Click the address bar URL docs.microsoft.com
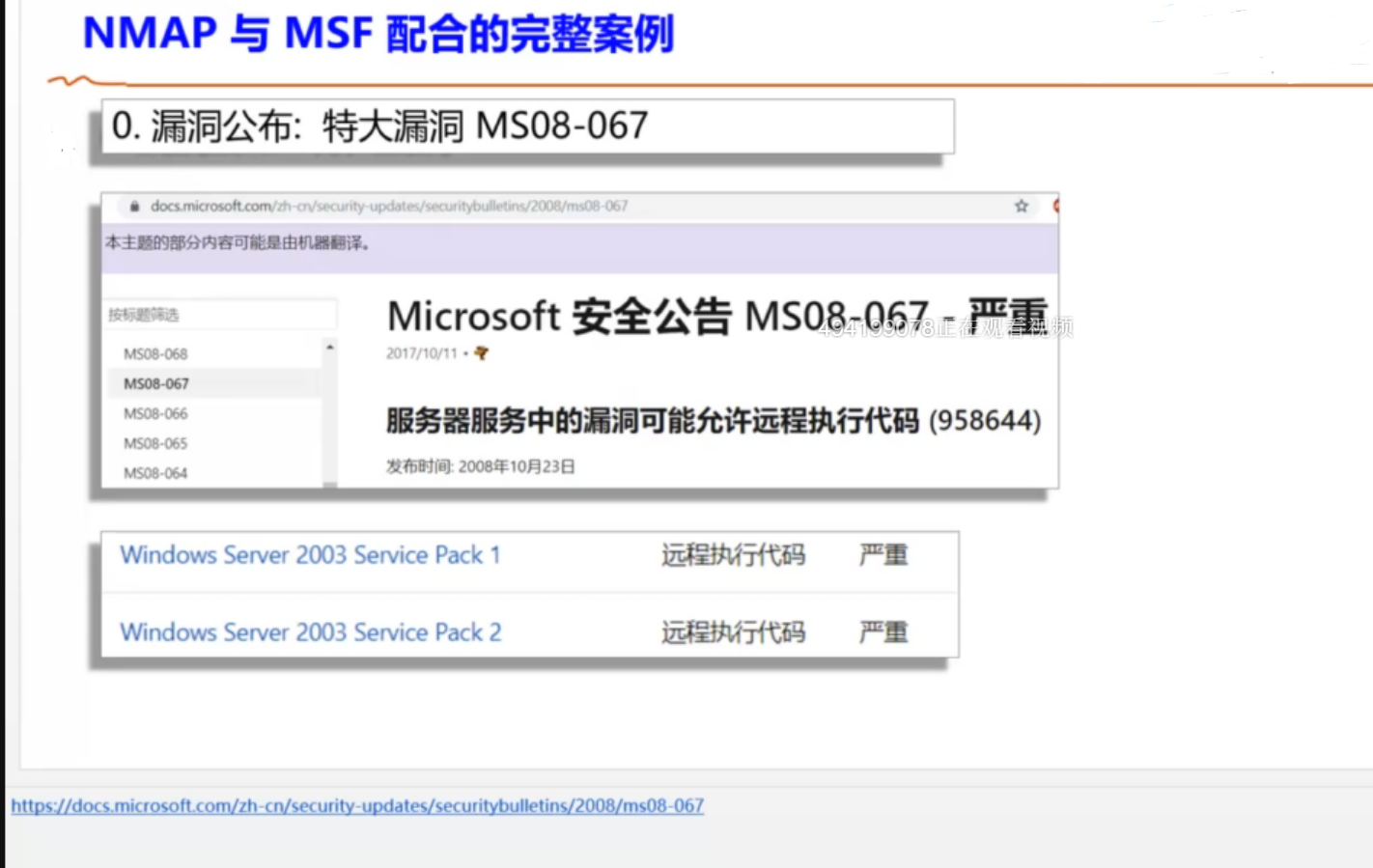The height and width of the screenshot is (868, 1373). tap(389, 206)
